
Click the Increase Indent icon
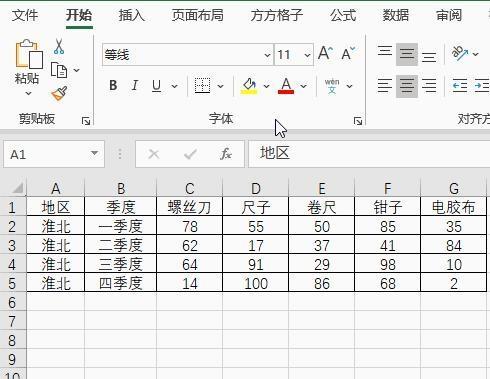click(482, 86)
